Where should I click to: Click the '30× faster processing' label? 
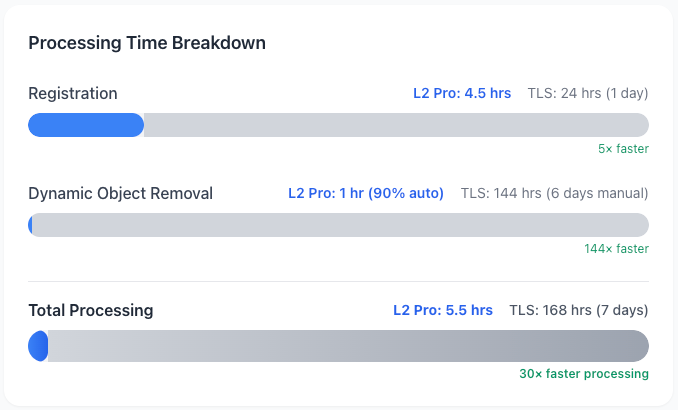(583, 373)
